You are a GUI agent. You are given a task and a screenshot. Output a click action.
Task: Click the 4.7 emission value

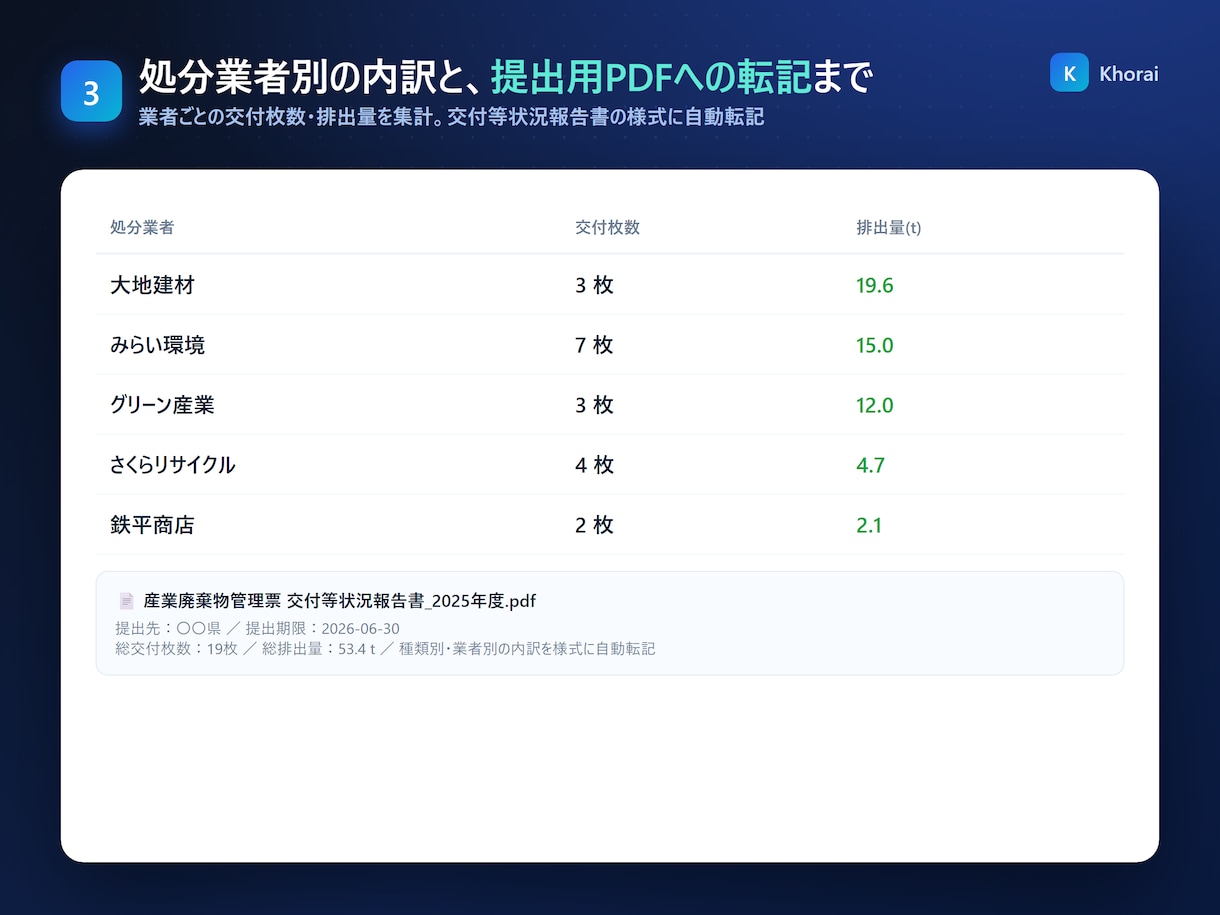(870, 465)
